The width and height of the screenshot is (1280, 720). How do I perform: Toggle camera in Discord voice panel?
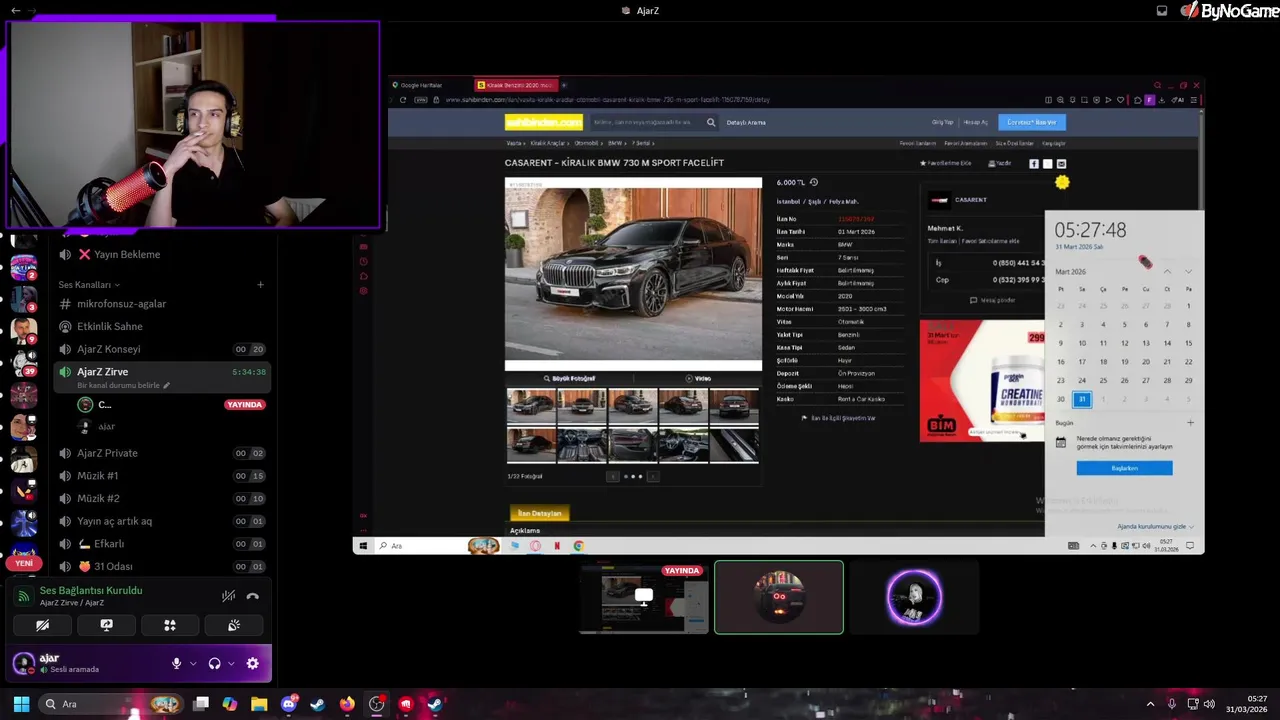42,625
